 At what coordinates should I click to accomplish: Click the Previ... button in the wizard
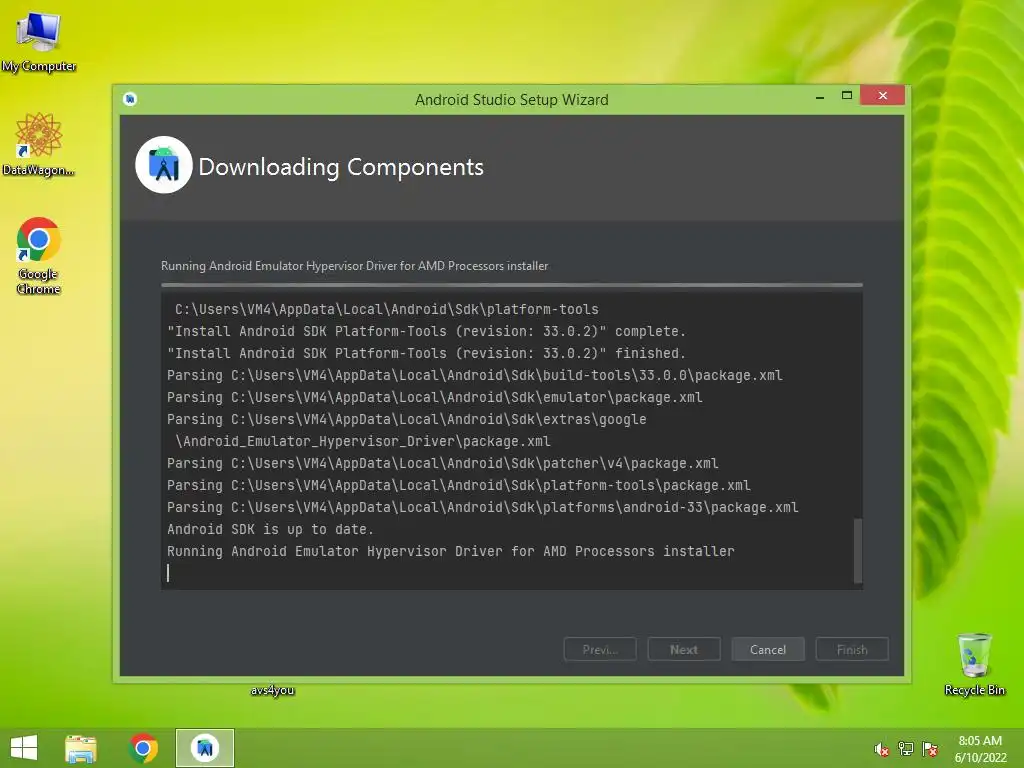point(600,649)
